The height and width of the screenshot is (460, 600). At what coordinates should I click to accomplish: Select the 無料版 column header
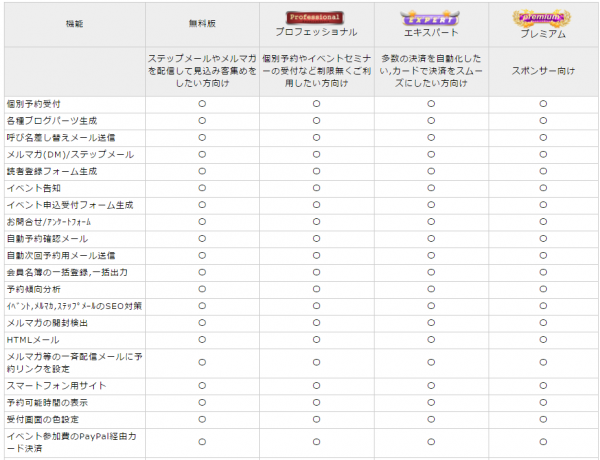click(x=202, y=24)
